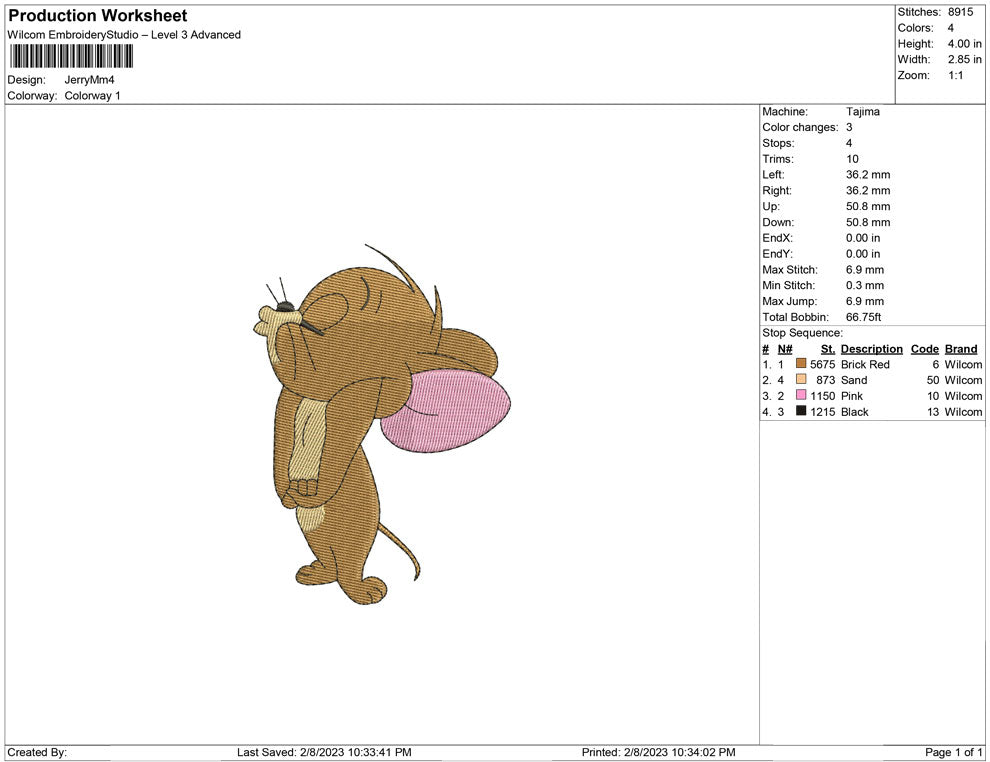Click the Jerry mouse embroidery design preview
The image size is (990, 762).
click(x=381, y=425)
